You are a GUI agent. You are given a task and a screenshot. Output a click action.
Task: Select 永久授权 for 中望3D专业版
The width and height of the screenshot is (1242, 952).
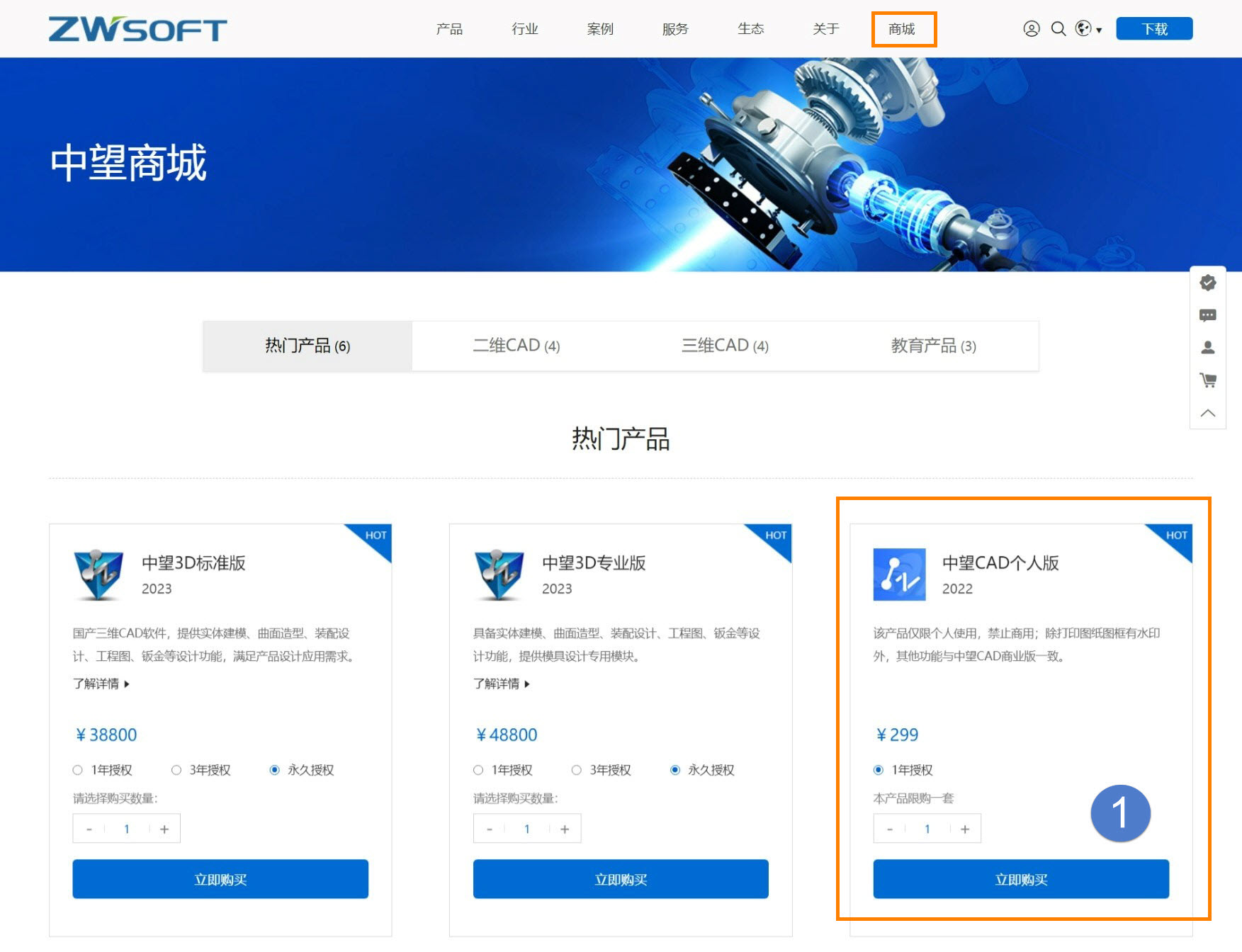click(x=675, y=770)
